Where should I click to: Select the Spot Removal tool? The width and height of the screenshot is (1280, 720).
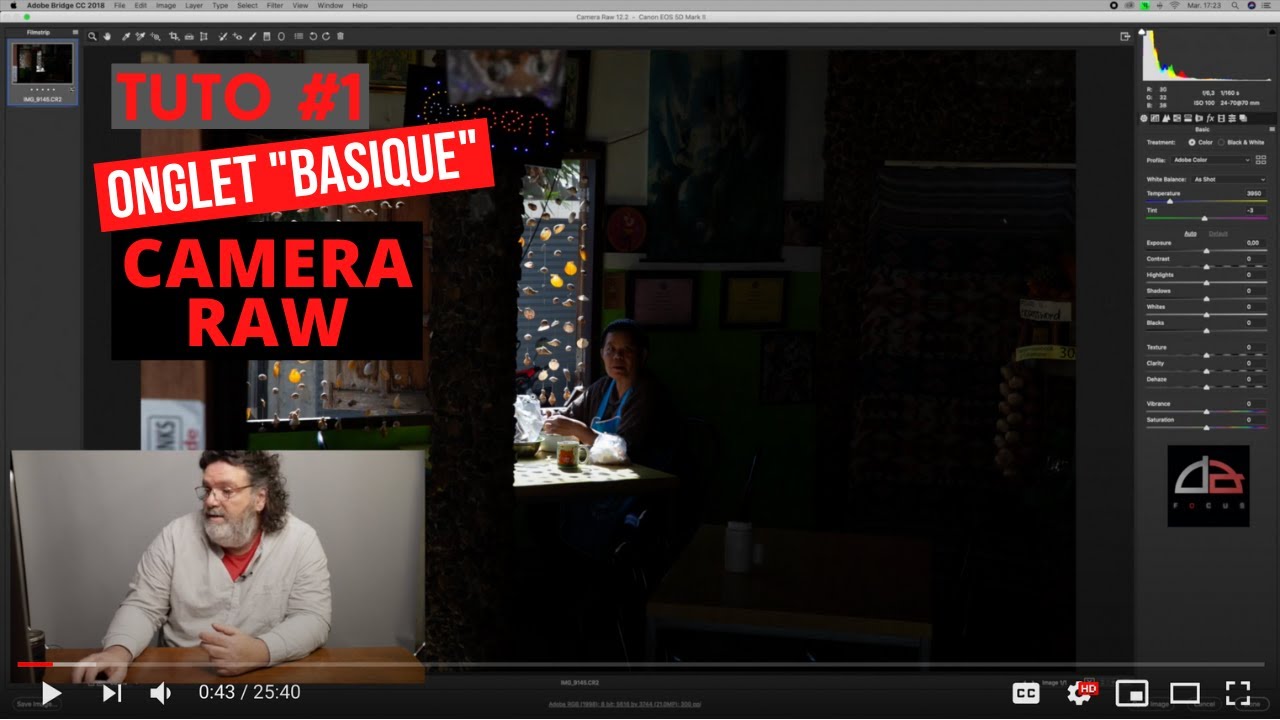[x=222, y=36]
